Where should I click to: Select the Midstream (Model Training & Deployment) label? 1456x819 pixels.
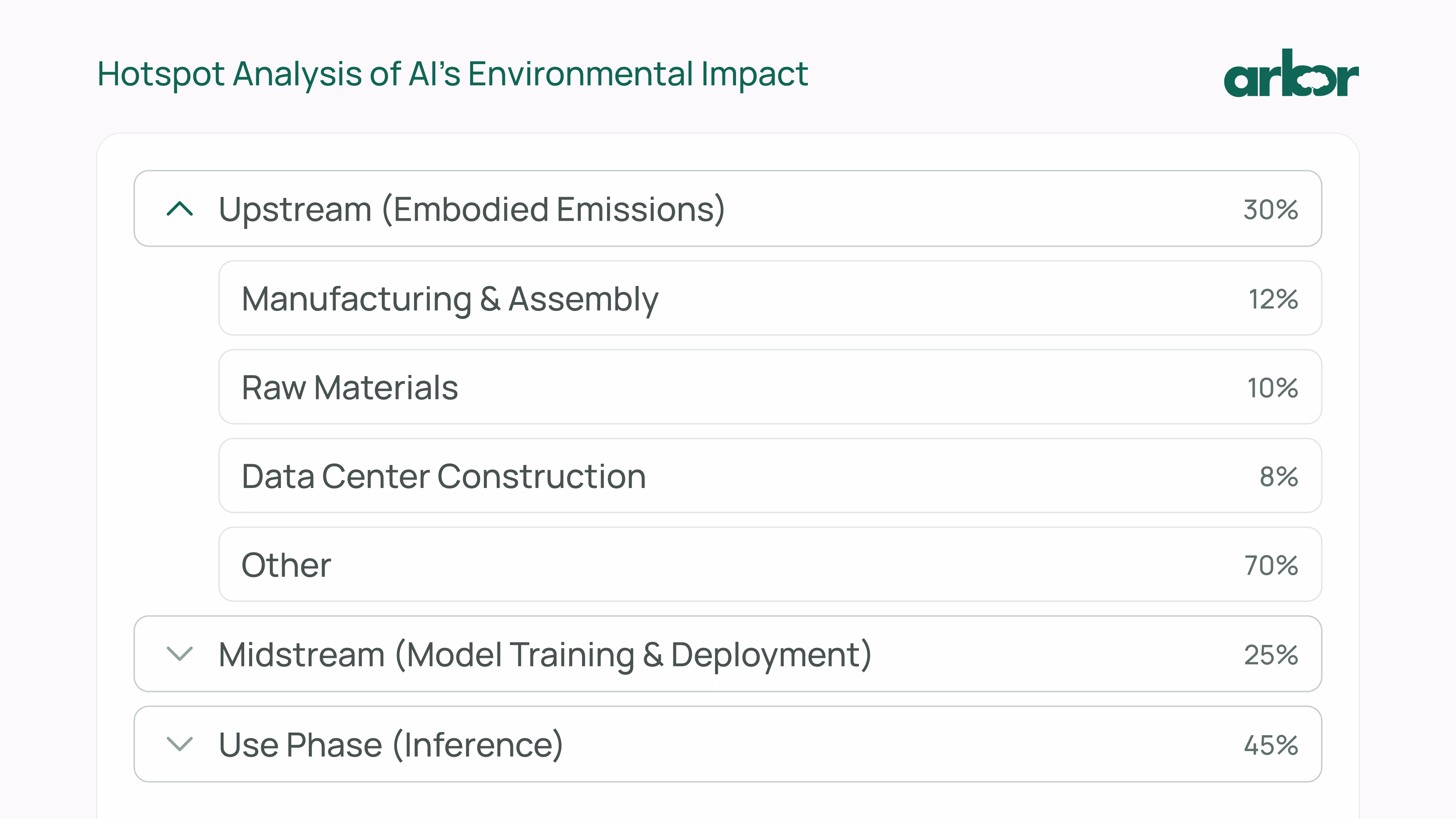pos(545,654)
